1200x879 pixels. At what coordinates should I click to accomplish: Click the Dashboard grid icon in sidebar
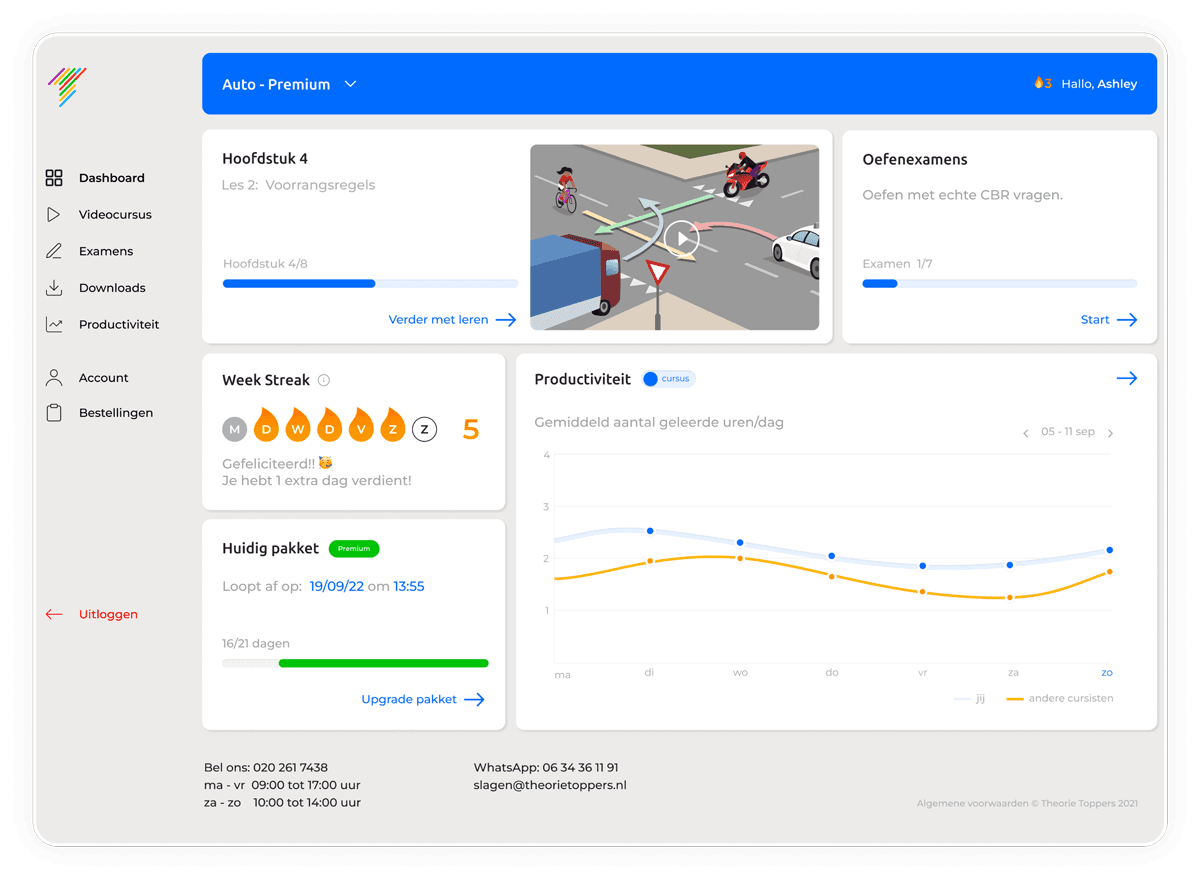click(x=54, y=178)
